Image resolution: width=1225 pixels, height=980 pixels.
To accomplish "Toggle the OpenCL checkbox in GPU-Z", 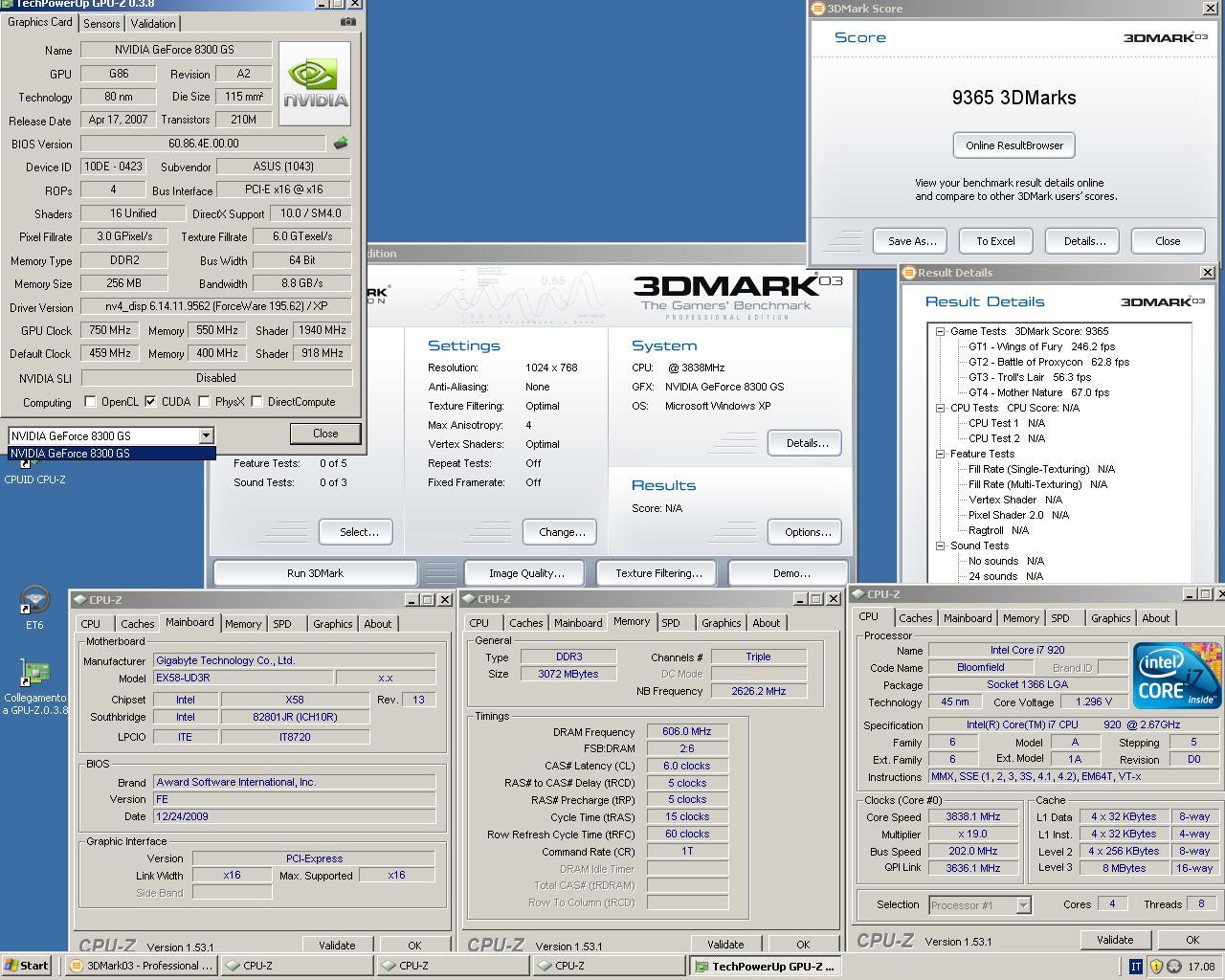I will [90, 402].
